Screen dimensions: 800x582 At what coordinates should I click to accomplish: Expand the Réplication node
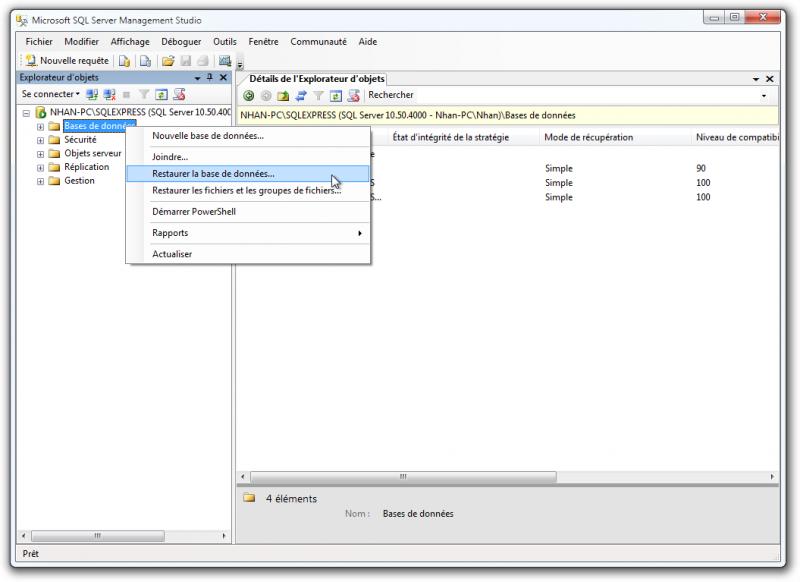click(40, 167)
